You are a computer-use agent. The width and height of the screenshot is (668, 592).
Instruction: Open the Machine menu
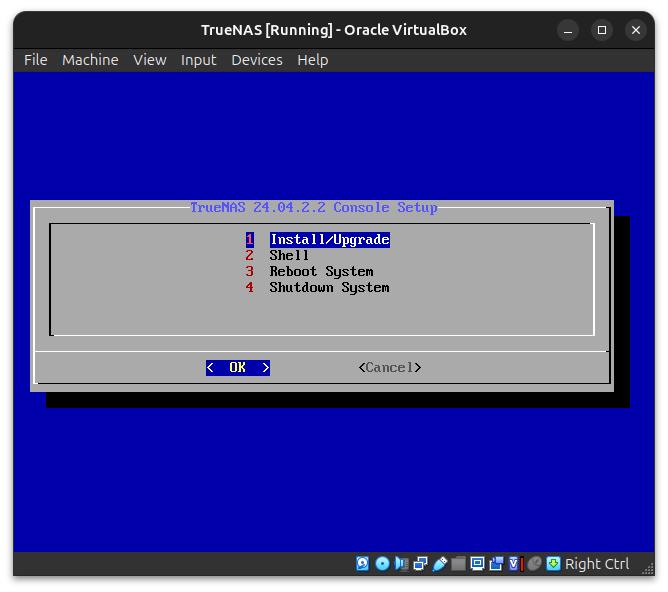coord(90,60)
